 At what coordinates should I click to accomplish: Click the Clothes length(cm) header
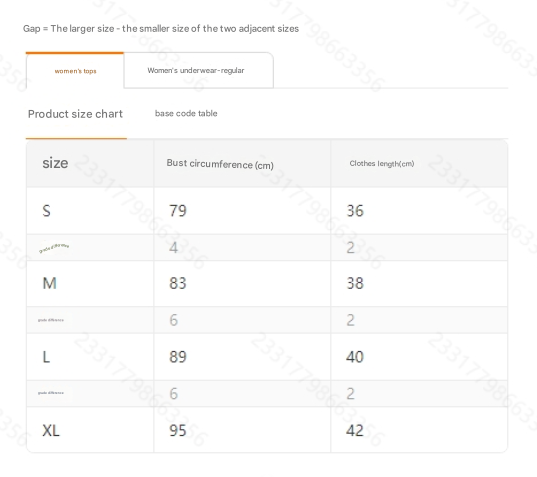coord(382,164)
